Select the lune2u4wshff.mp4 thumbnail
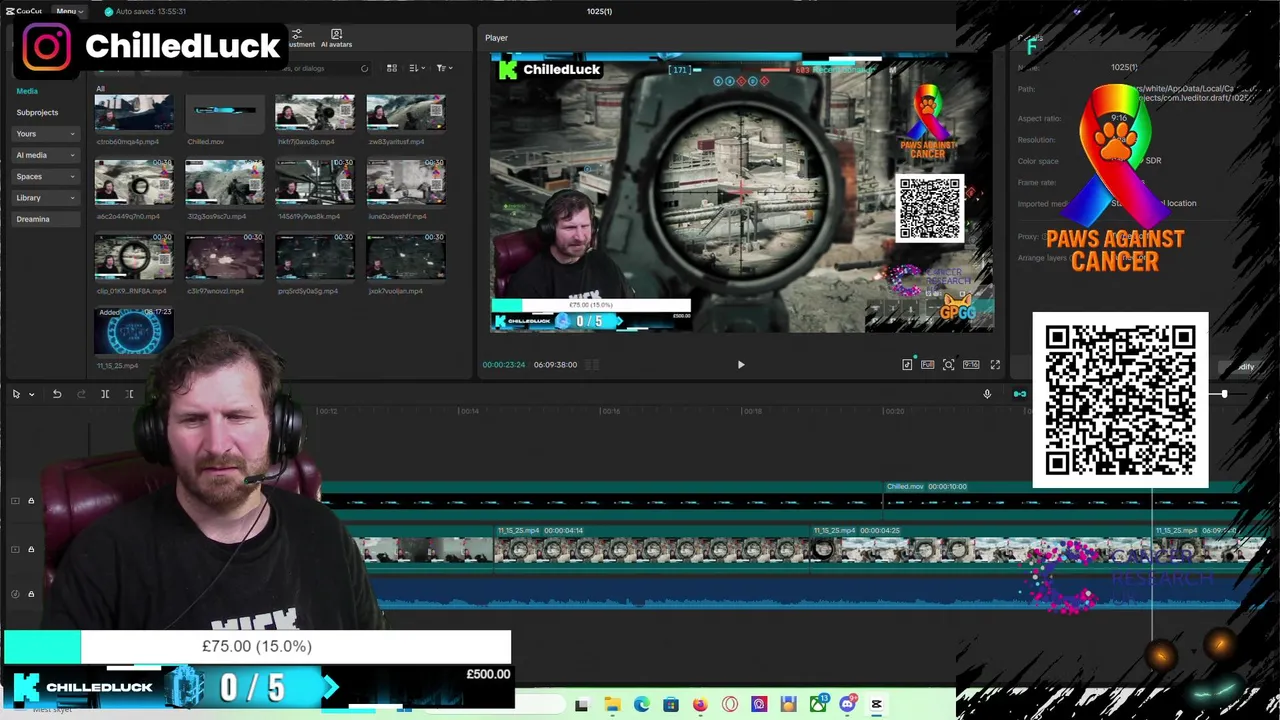The width and height of the screenshot is (1280, 720). (x=405, y=181)
